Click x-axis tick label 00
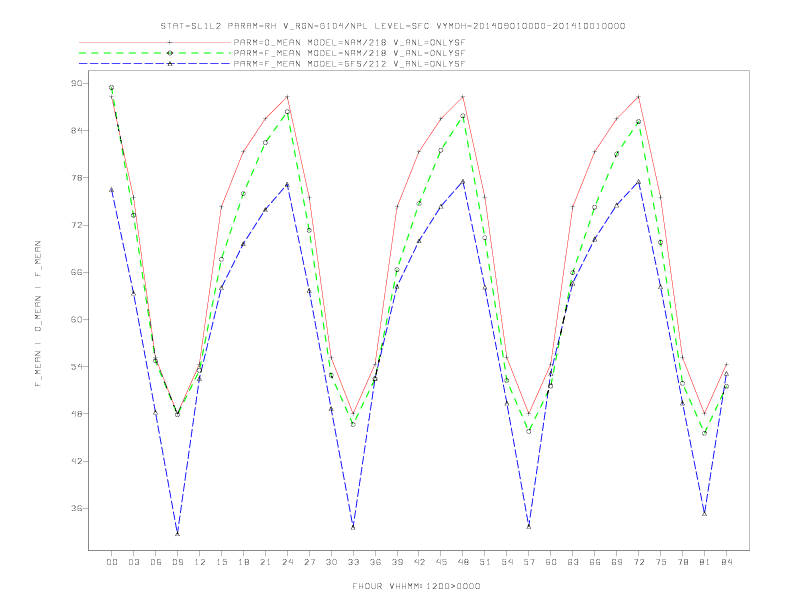Image resolution: width=792 pixels, height=612 pixels. pyautogui.click(x=112, y=562)
